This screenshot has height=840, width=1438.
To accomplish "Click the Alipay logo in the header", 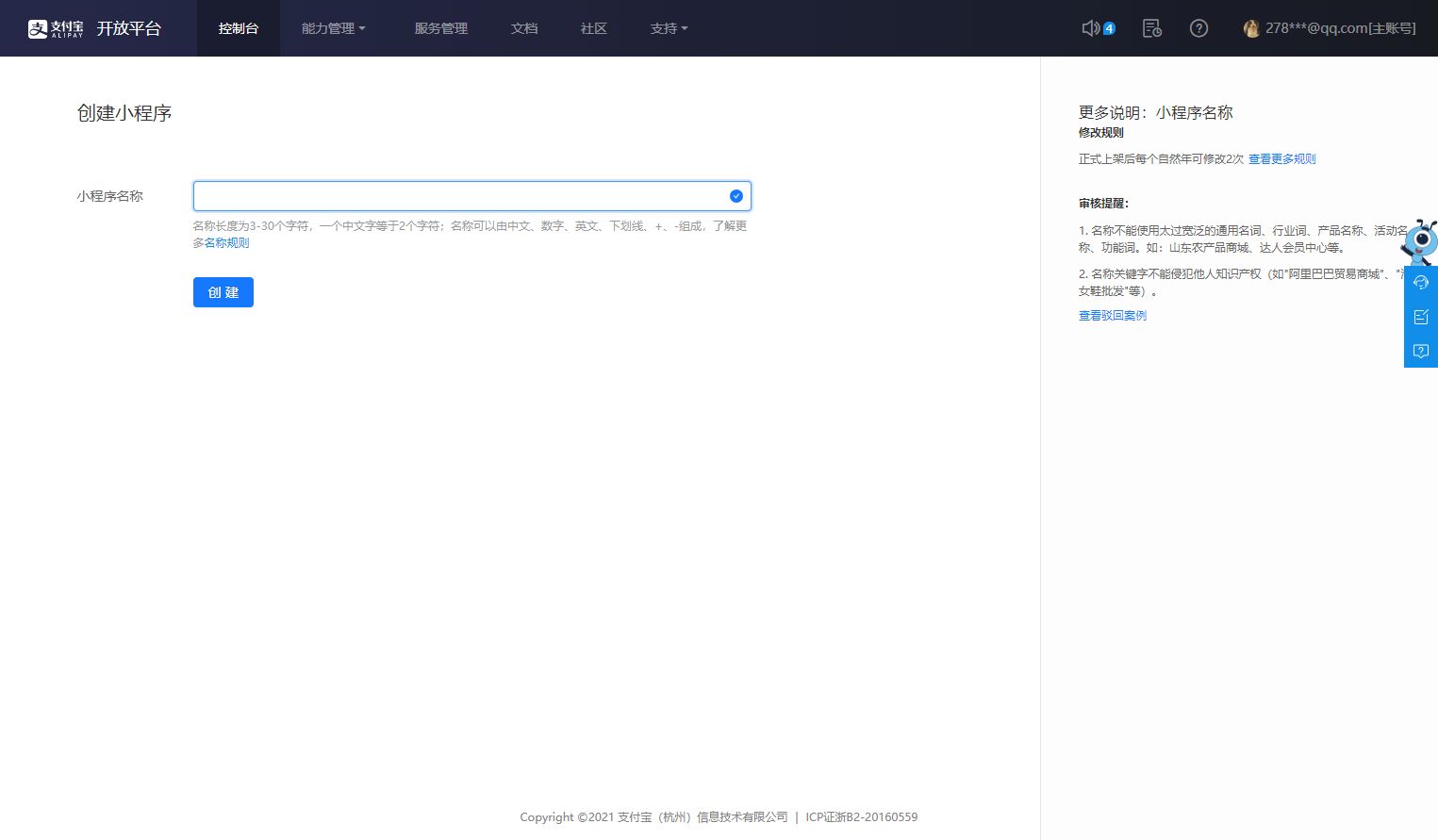I will tap(56, 28).
